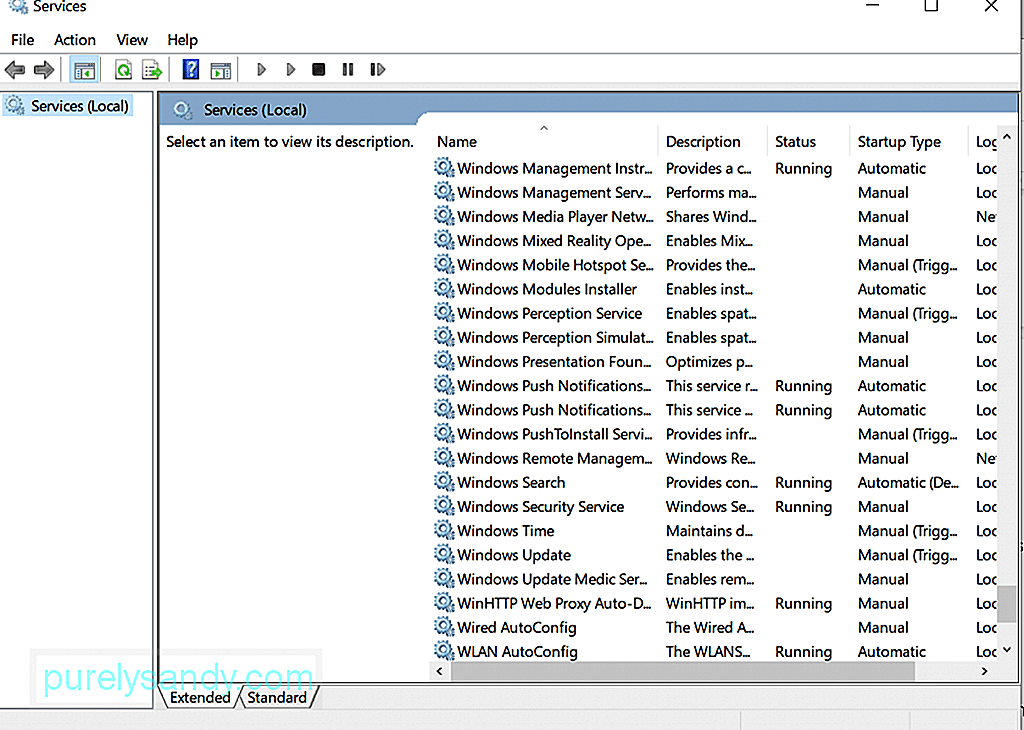Toggle Show/Hide Console Tree icon
This screenshot has width=1024, height=730.
click(x=84, y=70)
